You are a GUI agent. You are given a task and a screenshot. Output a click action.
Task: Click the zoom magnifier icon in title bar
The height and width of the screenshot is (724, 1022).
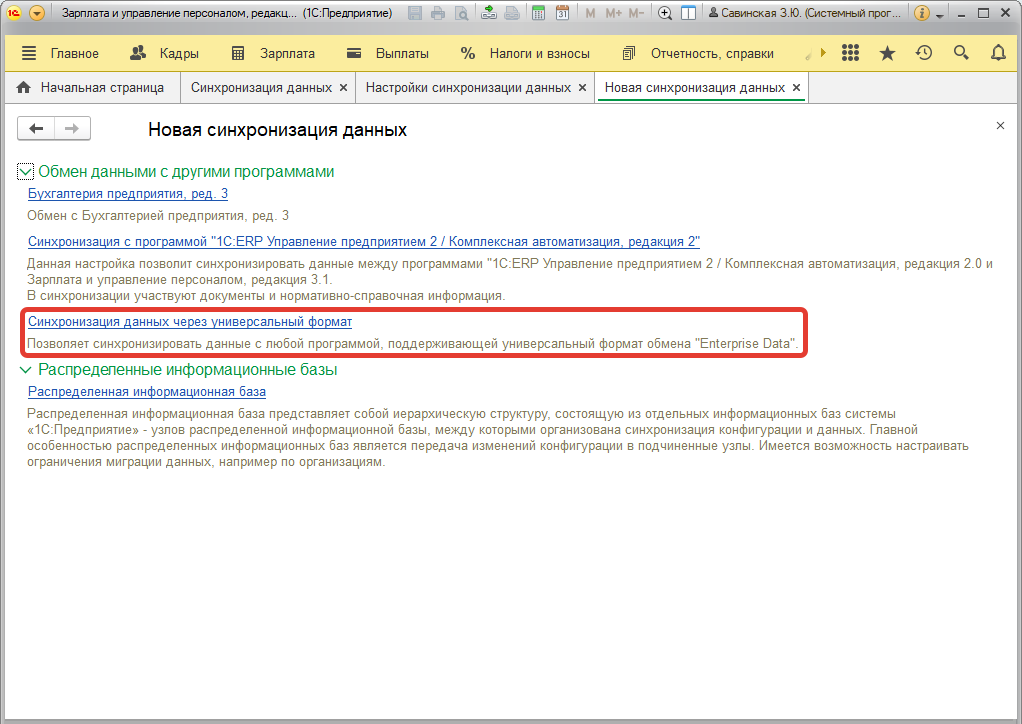665,13
